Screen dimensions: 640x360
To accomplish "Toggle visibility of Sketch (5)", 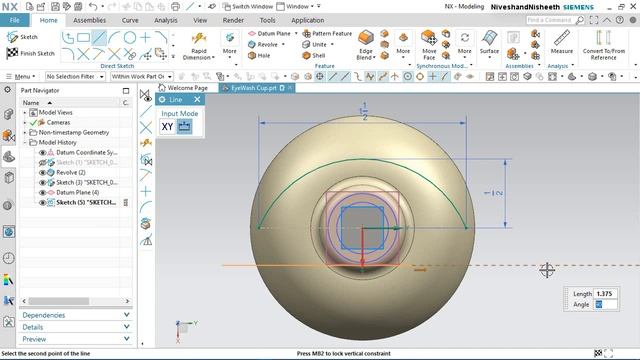I will point(42,202).
